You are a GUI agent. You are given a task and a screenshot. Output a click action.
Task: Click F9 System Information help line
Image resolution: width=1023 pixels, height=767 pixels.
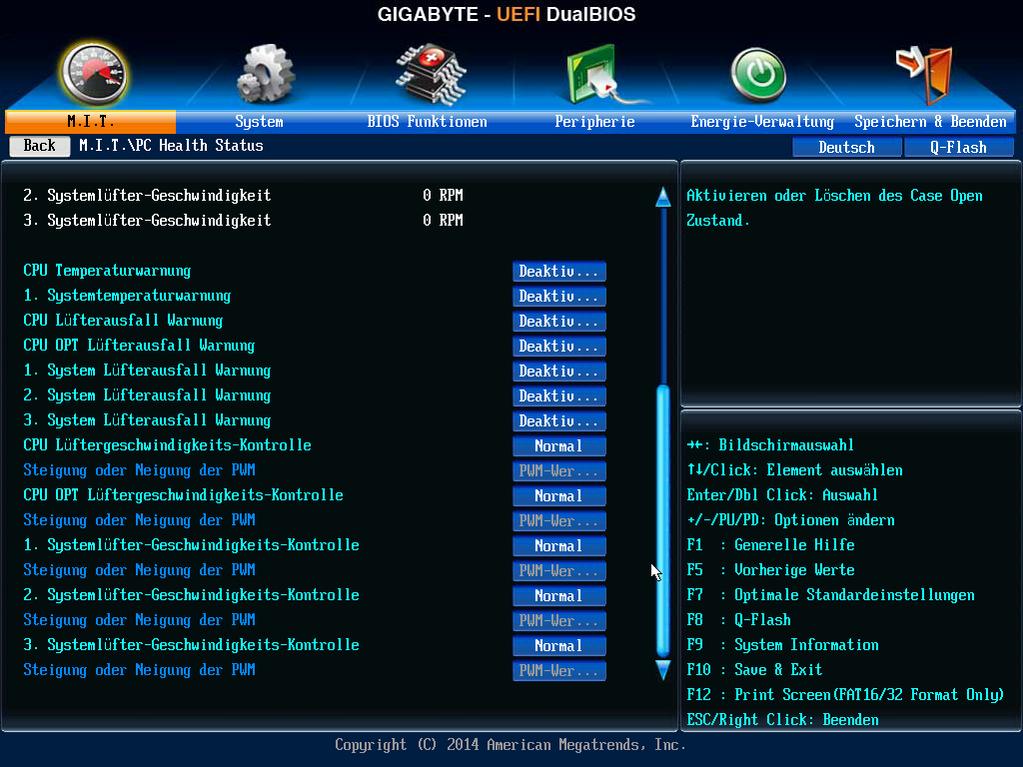click(783, 645)
